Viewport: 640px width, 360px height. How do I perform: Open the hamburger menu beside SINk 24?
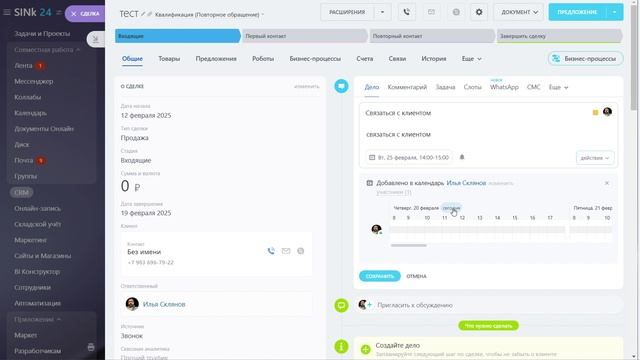coord(7,12)
